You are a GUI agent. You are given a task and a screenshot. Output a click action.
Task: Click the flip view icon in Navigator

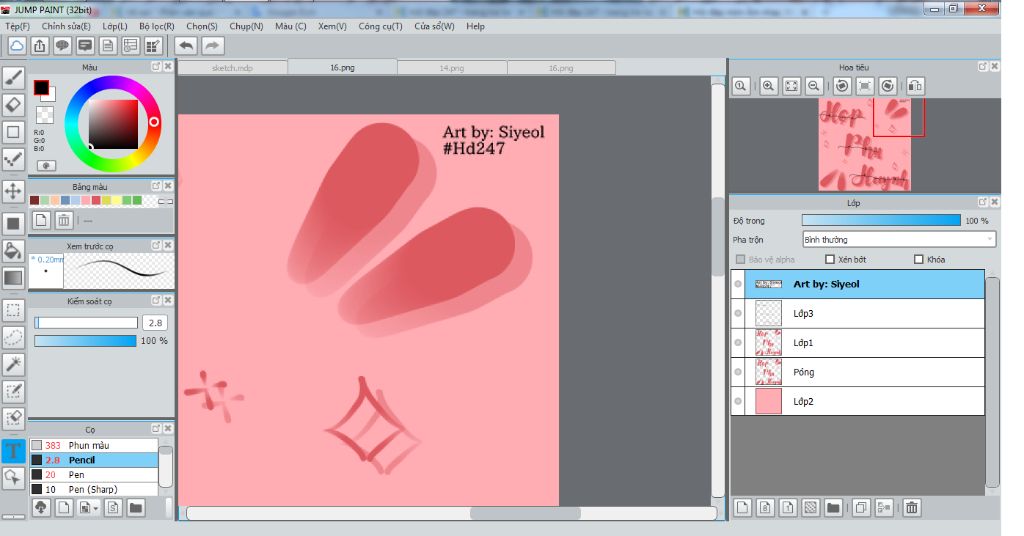(x=916, y=86)
